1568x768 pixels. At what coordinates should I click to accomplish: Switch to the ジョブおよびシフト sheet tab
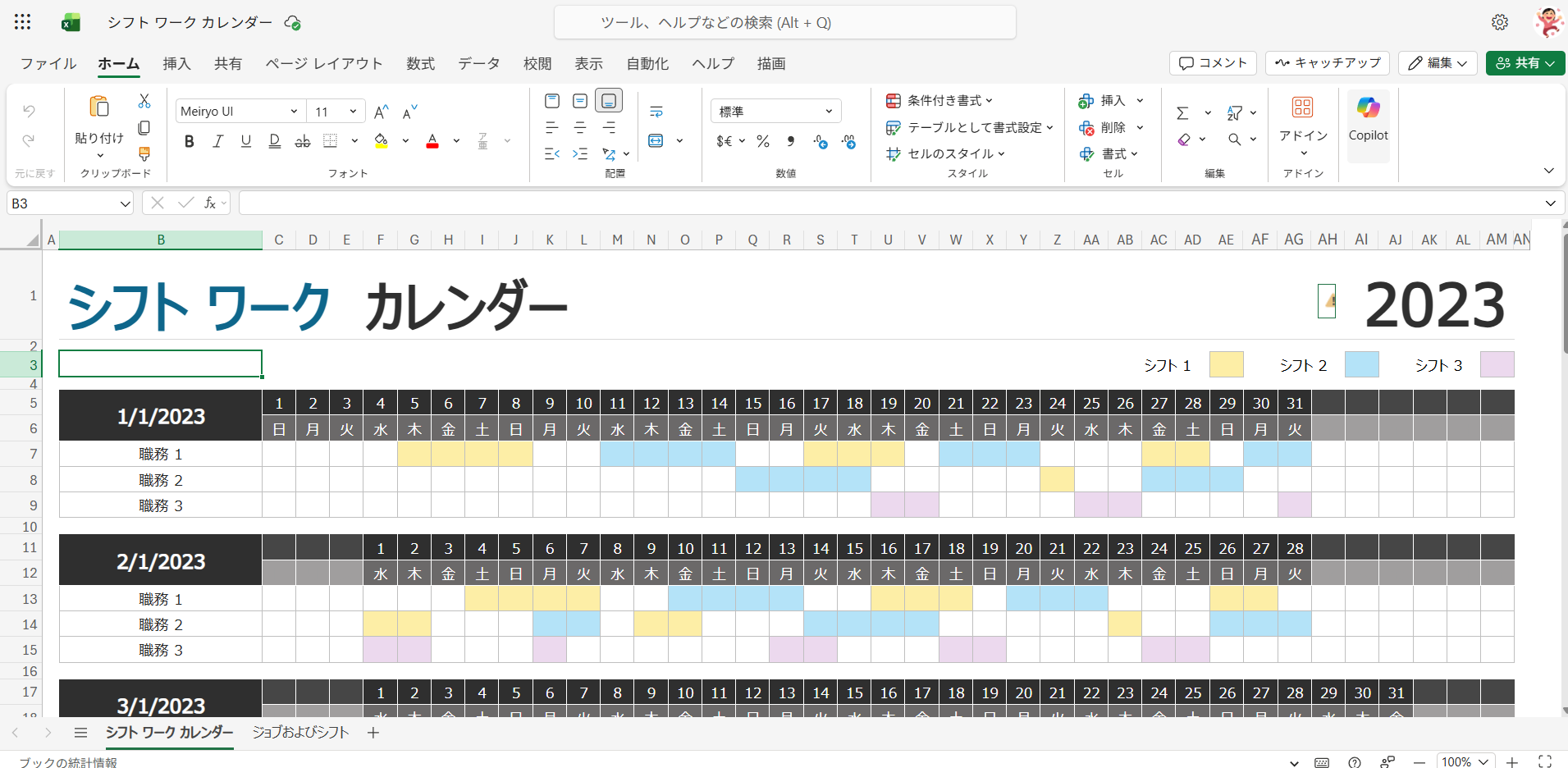pos(300,732)
